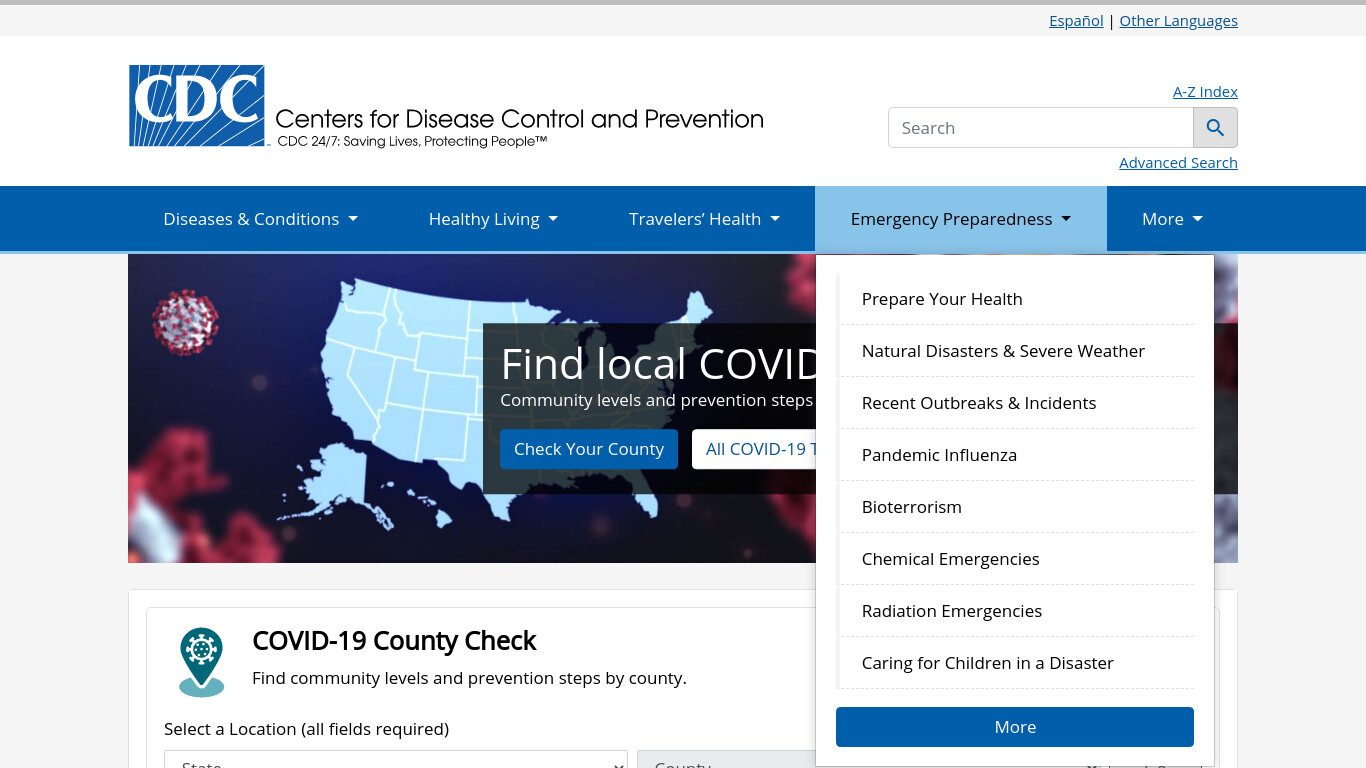Click the COVID-19 County Check heading
Image resolution: width=1366 pixels, height=768 pixels.
pyautogui.click(x=394, y=641)
